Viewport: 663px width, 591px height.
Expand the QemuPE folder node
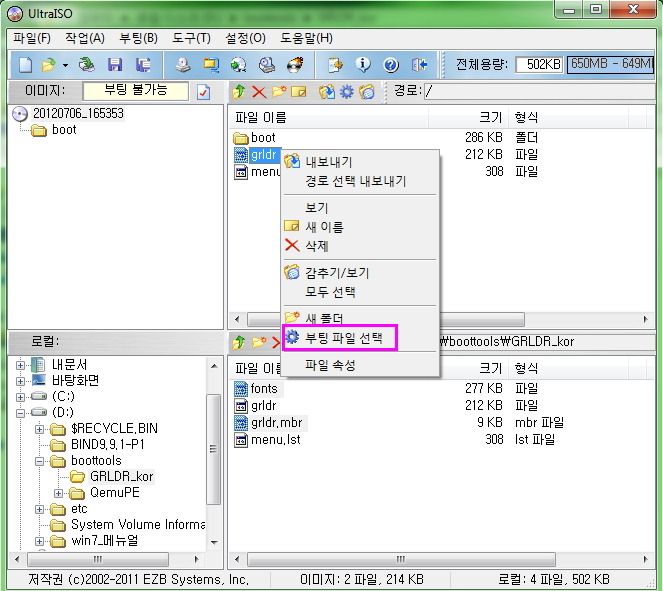pos(58,493)
